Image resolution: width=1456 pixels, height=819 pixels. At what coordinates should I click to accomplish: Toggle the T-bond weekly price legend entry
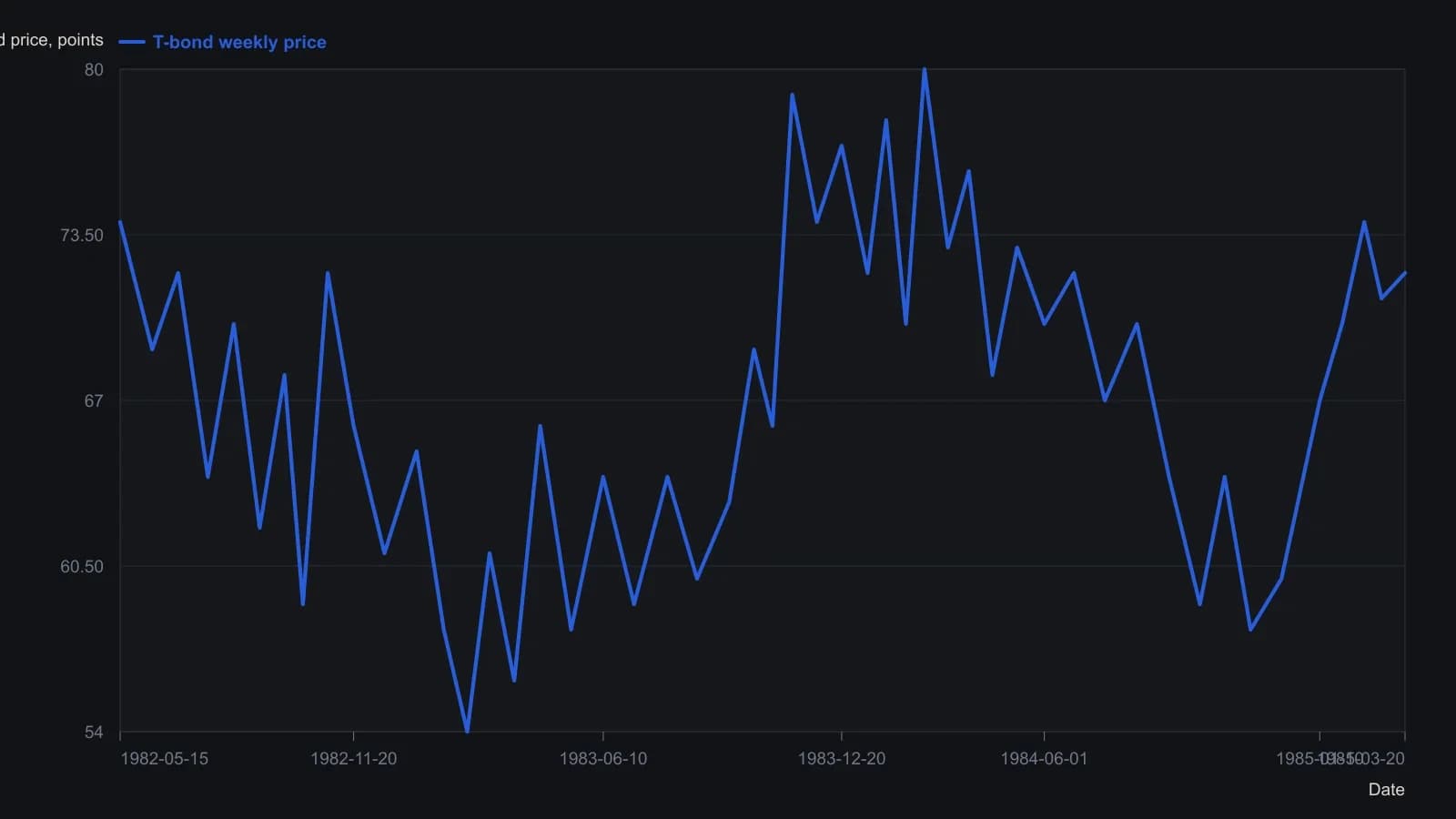coord(222,42)
